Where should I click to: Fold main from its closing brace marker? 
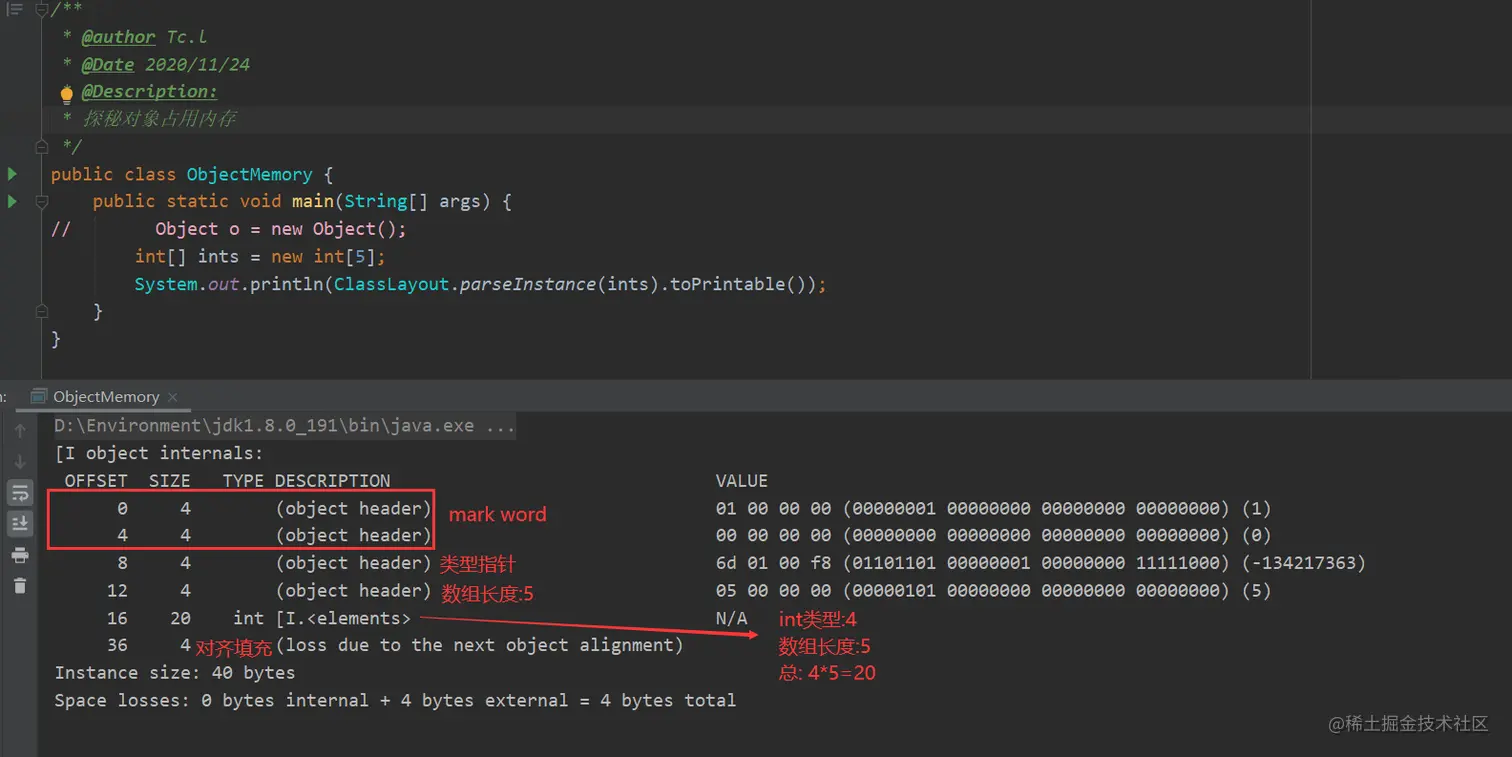42,311
